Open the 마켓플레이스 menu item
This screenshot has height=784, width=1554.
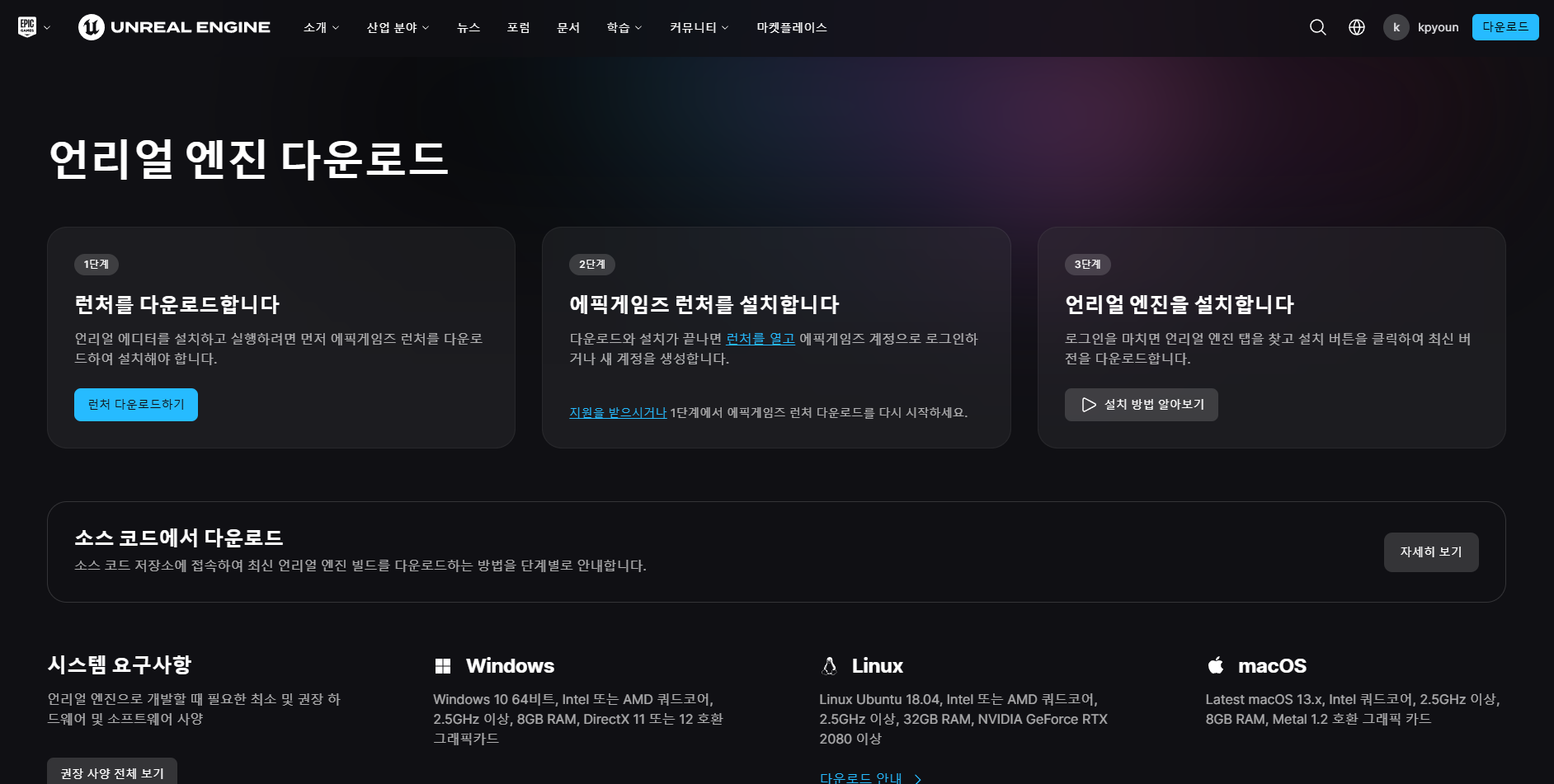point(792,27)
